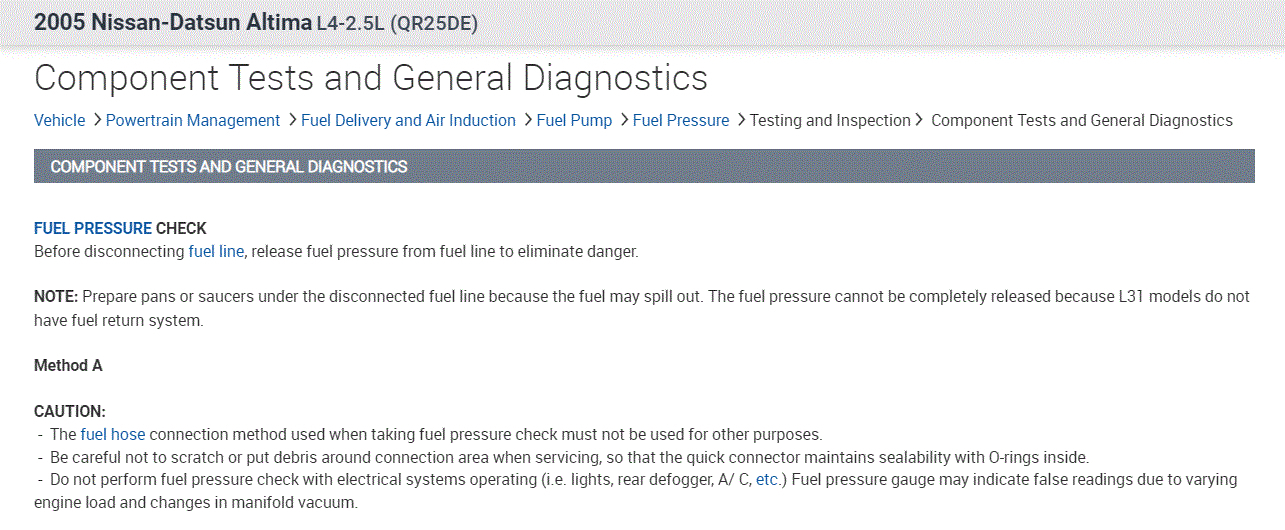Open the Fuel Pressure breadcrumb link
The width and height of the screenshot is (1285, 530).
click(681, 120)
